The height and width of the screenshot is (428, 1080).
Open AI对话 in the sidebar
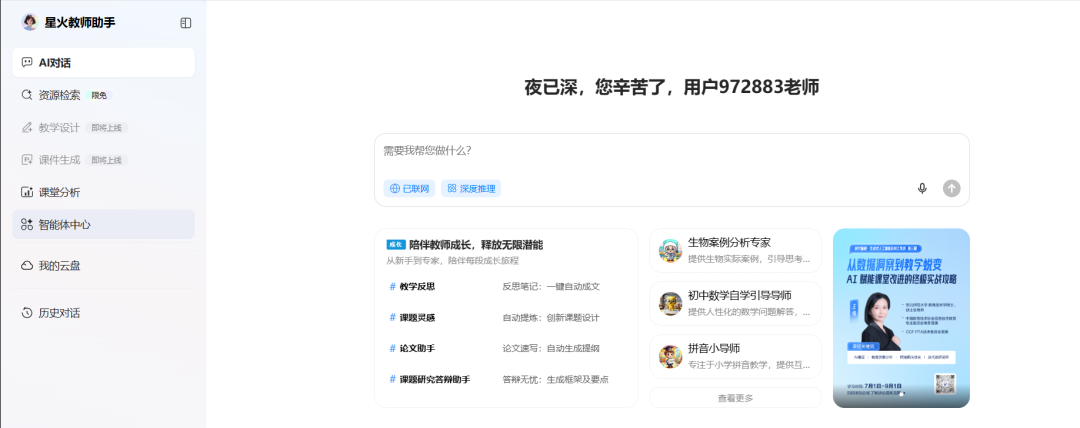103,63
